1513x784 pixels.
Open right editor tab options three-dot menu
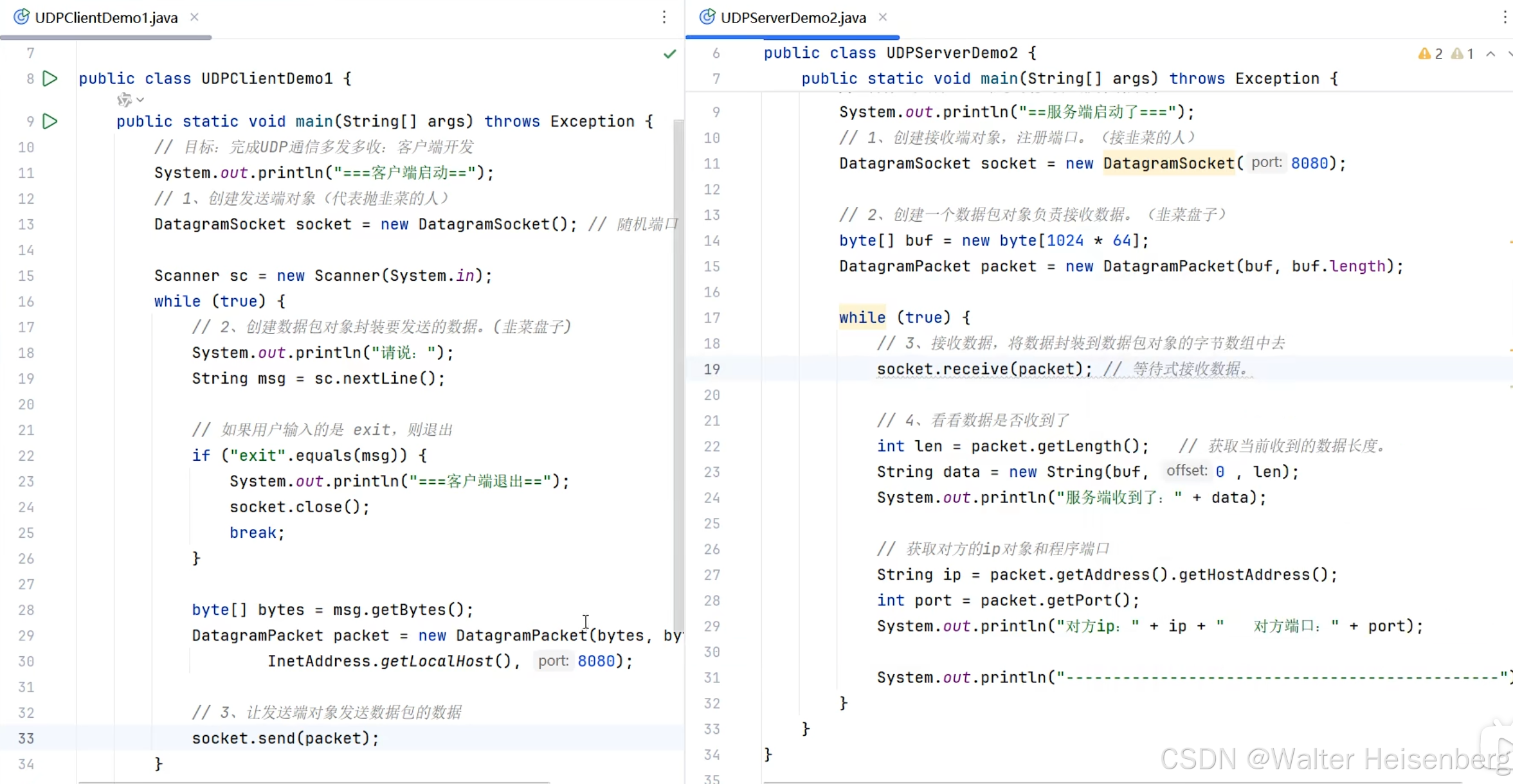click(1505, 17)
